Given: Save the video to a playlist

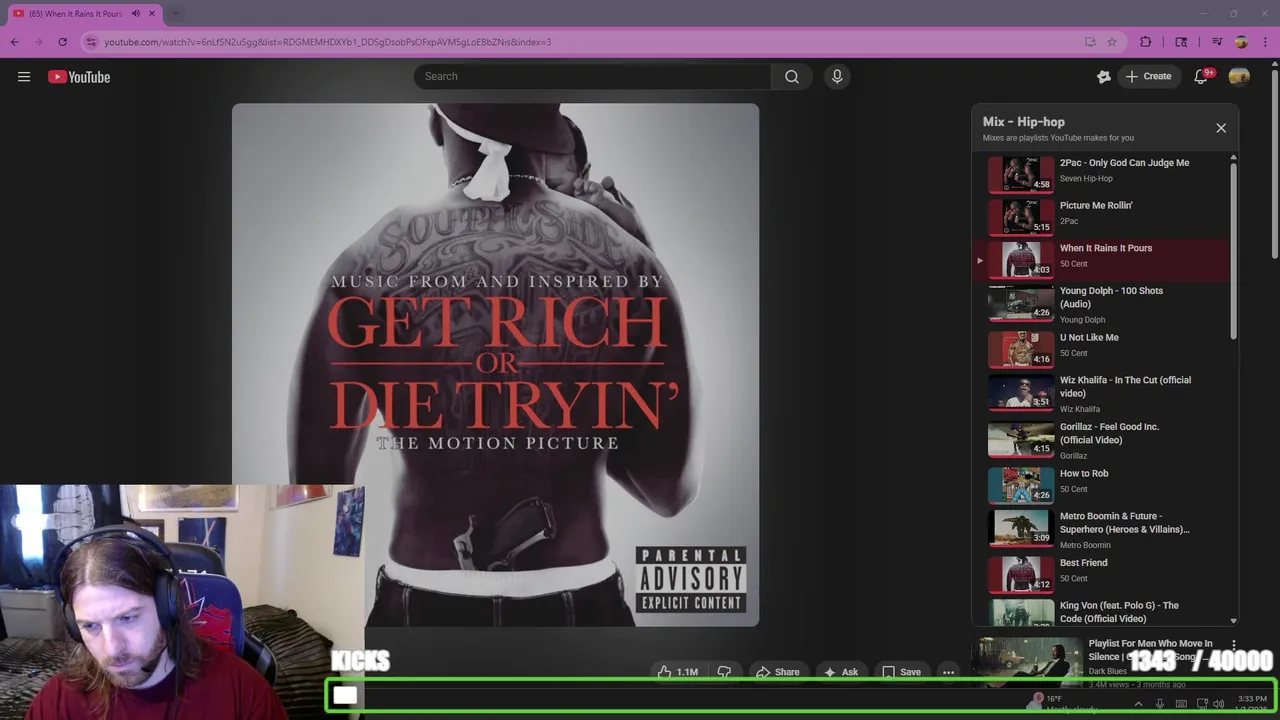Looking at the screenshot, I should [x=901, y=672].
